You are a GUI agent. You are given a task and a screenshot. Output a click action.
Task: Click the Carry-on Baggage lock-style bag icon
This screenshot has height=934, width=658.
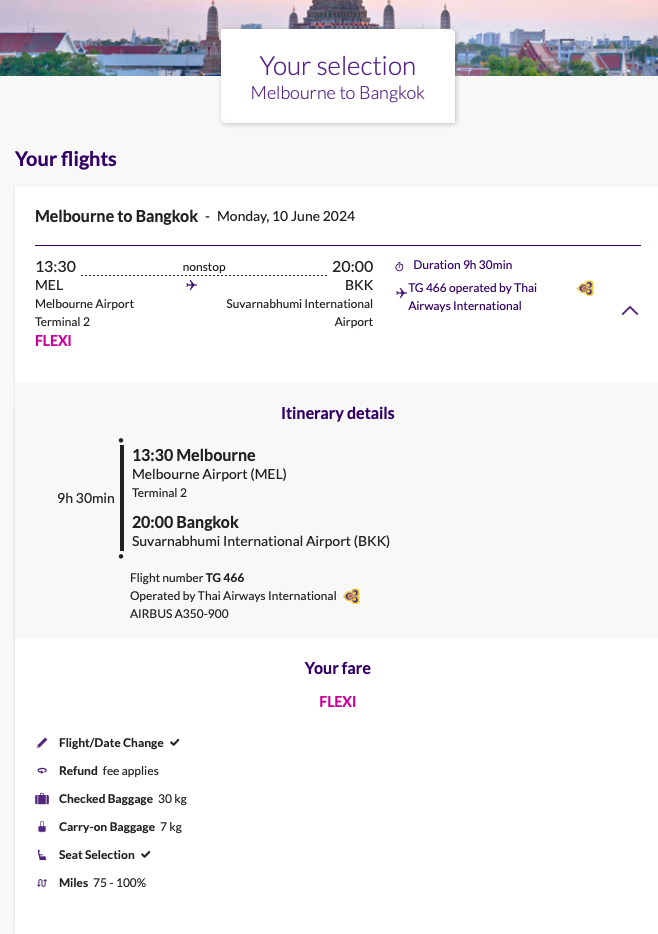pyautogui.click(x=41, y=826)
